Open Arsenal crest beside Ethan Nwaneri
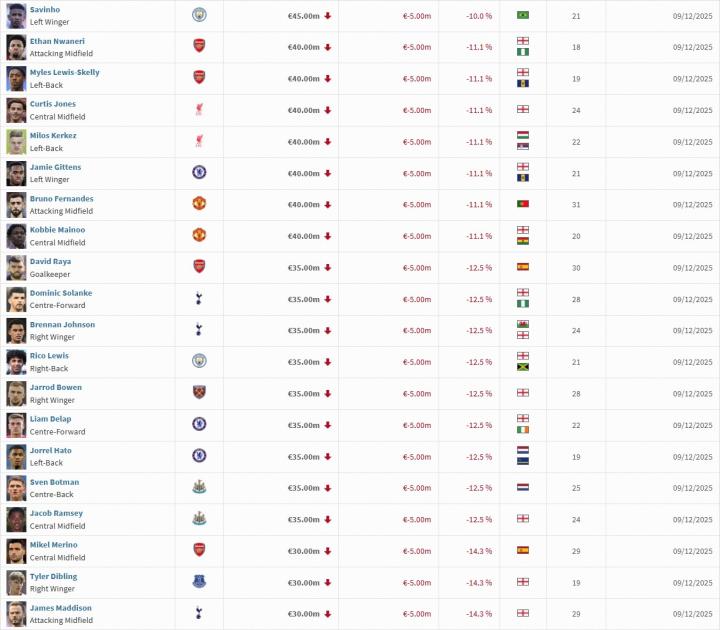Viewport: 720px width, 630px height. coord(198,46)
